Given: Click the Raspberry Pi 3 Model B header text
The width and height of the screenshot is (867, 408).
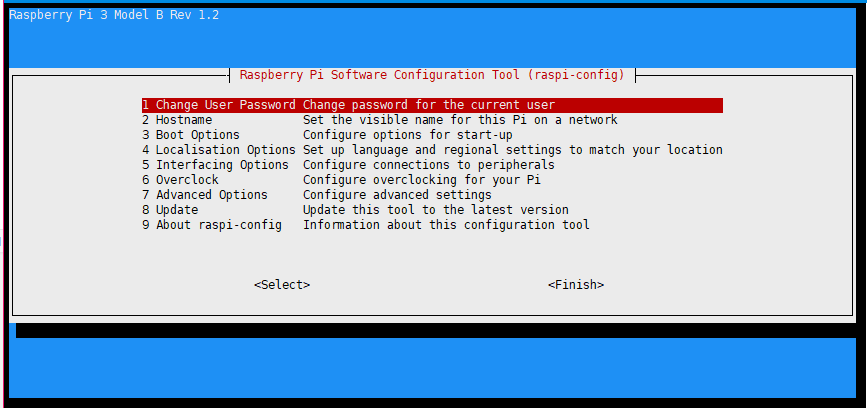Looking at the screenshot, I should [114, 15].
